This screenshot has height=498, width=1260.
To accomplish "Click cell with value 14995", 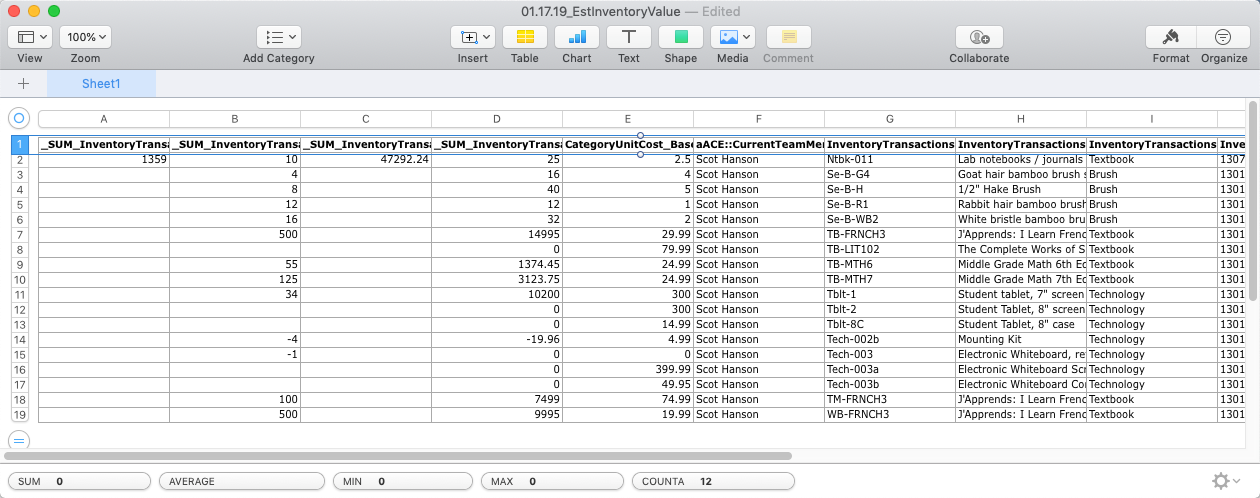I will click(x=497, y=234).
